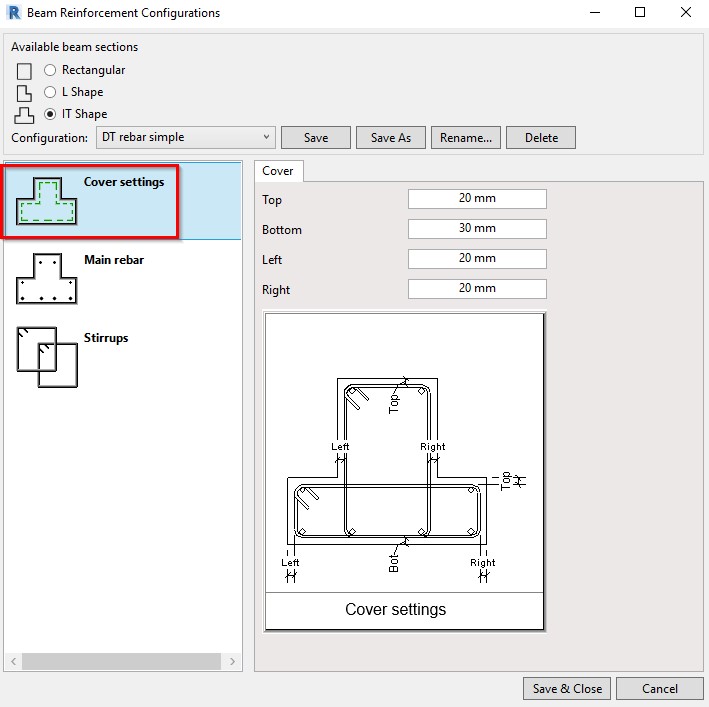
Task: Close the Beam Reinforcement Configurations dialog
Action: click(x=686, y=13)
